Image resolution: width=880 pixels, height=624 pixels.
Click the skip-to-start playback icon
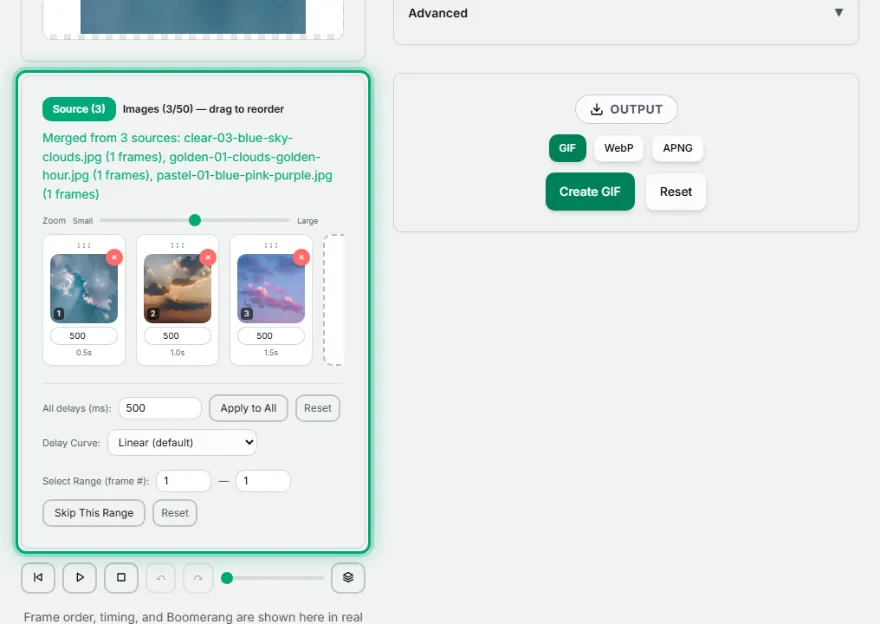pos(38,577)
